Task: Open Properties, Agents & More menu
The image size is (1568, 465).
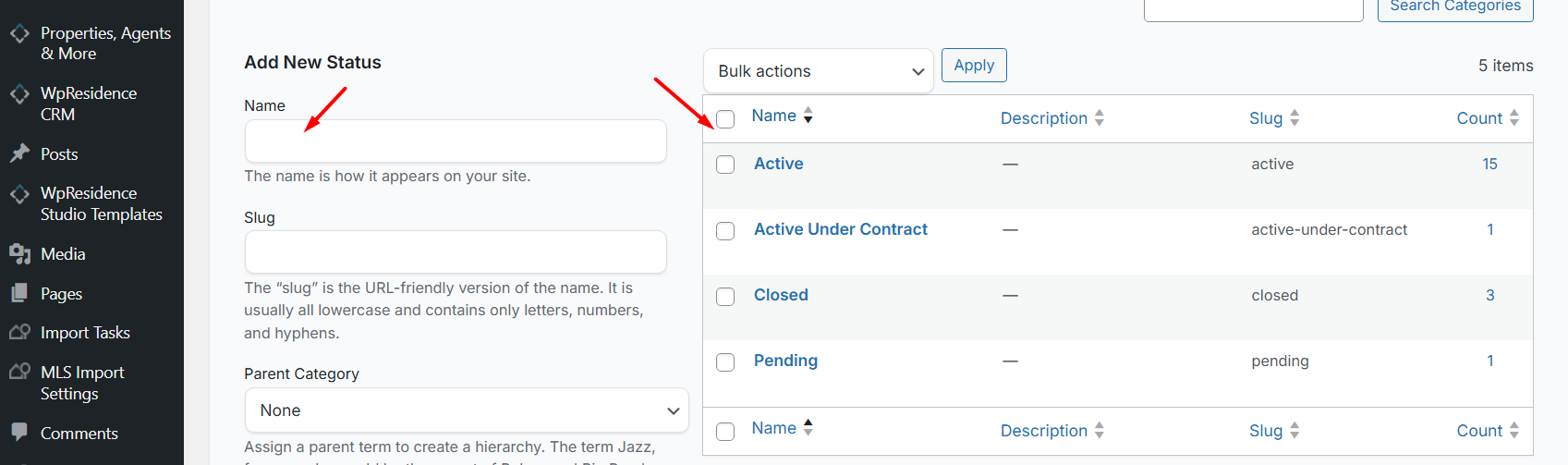Action: (104, 43)
